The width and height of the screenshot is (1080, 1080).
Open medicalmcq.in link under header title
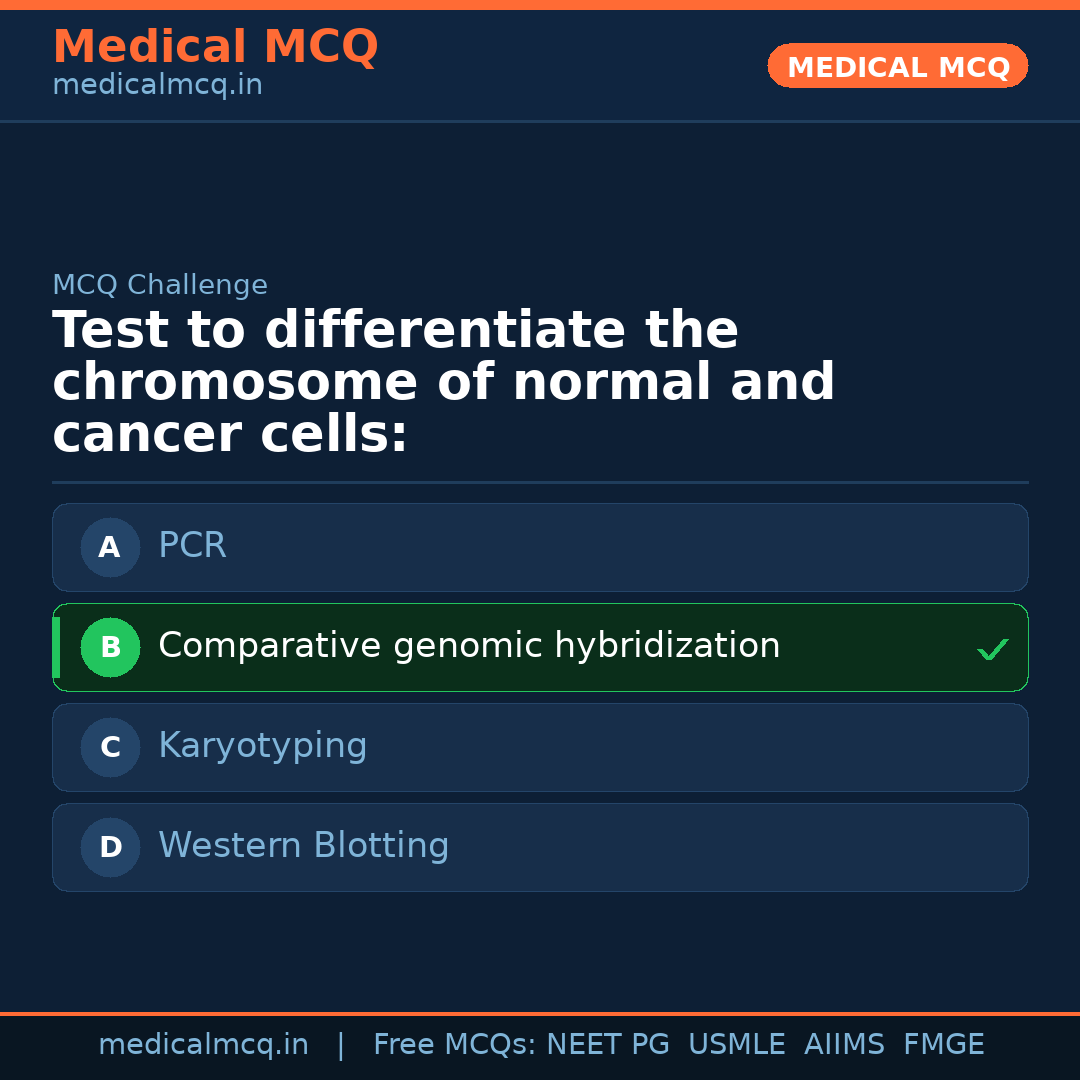[157, 86]
